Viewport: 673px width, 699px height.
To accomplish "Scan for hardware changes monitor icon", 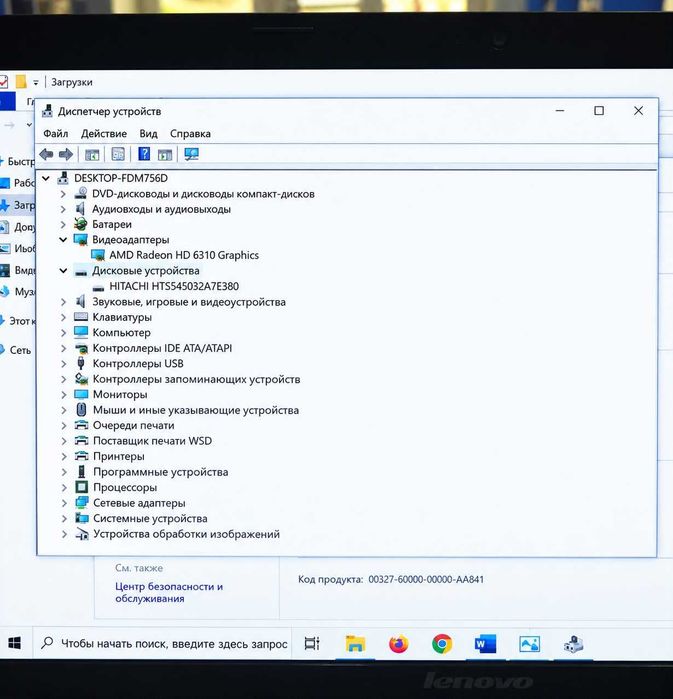I will 191,154.
